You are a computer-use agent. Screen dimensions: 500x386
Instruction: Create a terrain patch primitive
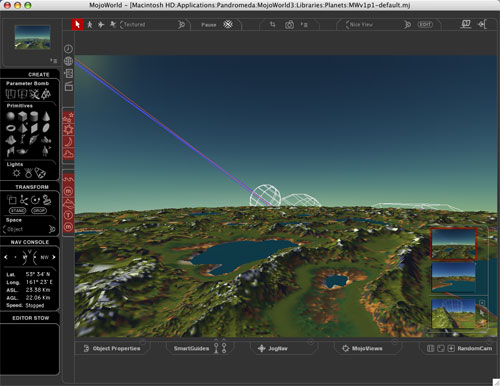(11, 140)
